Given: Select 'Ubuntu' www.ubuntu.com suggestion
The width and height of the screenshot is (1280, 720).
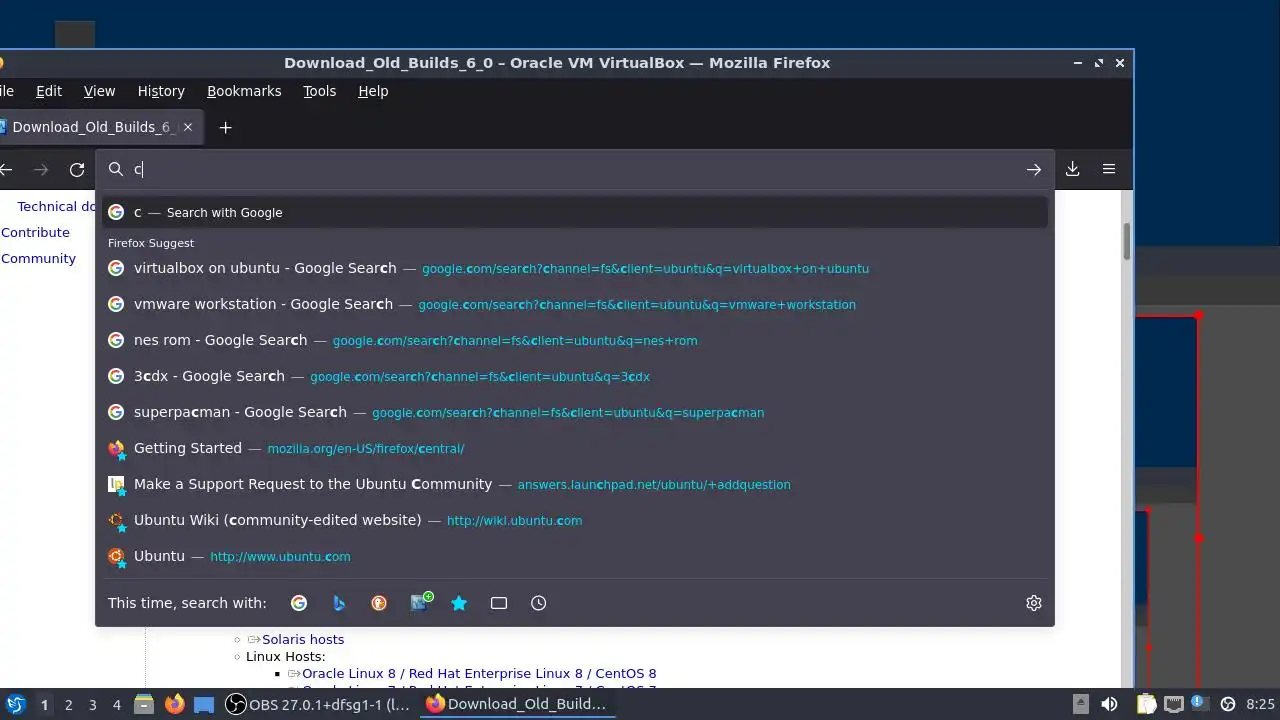Looking at the screenshot, I should (x=575, y=556).
